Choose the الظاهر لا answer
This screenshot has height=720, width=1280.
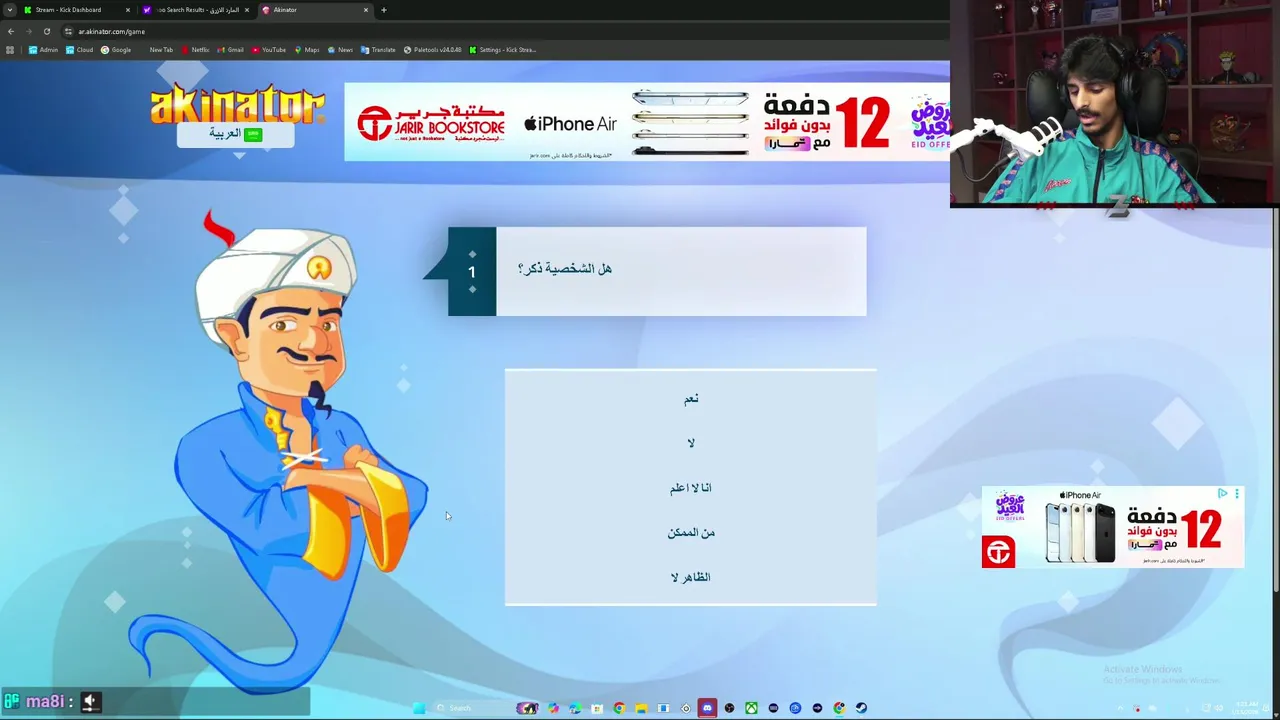coord(691,577)
